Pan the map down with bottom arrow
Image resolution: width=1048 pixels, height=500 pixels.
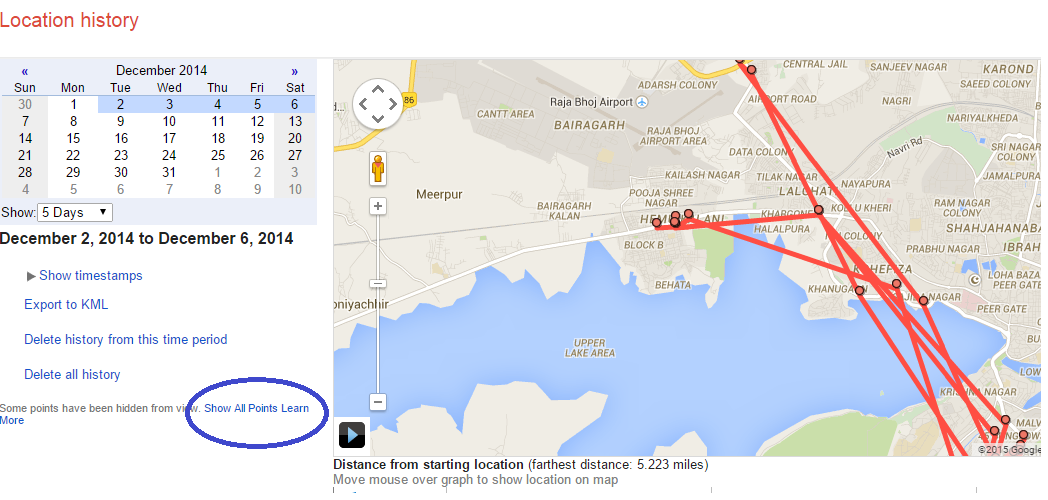[378, 119]
